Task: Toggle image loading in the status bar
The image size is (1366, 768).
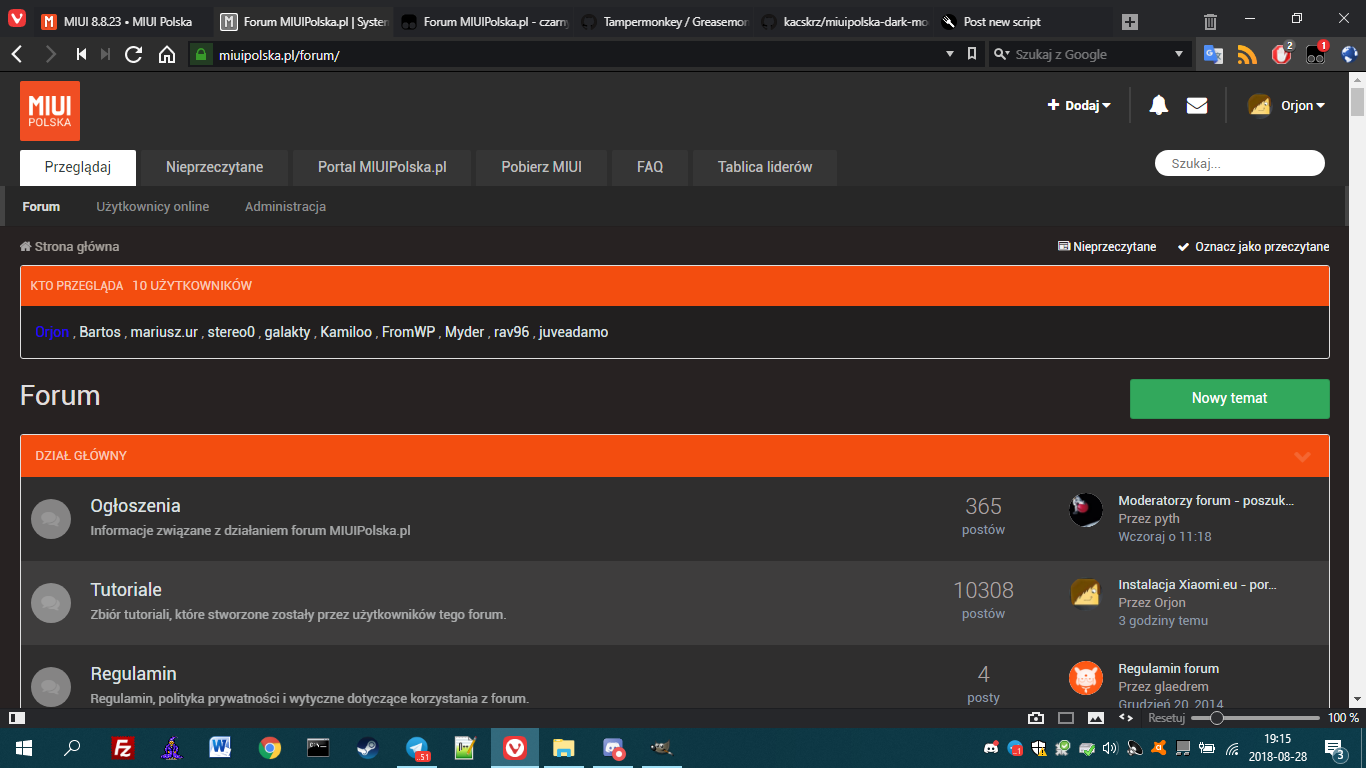Action: pos(1096,718)
